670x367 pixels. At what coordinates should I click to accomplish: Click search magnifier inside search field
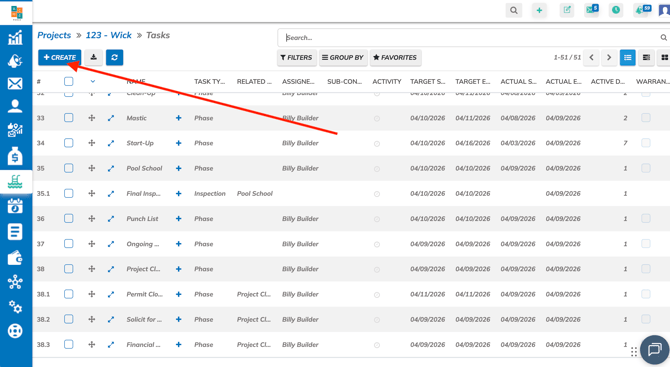(x=663, y=38)
